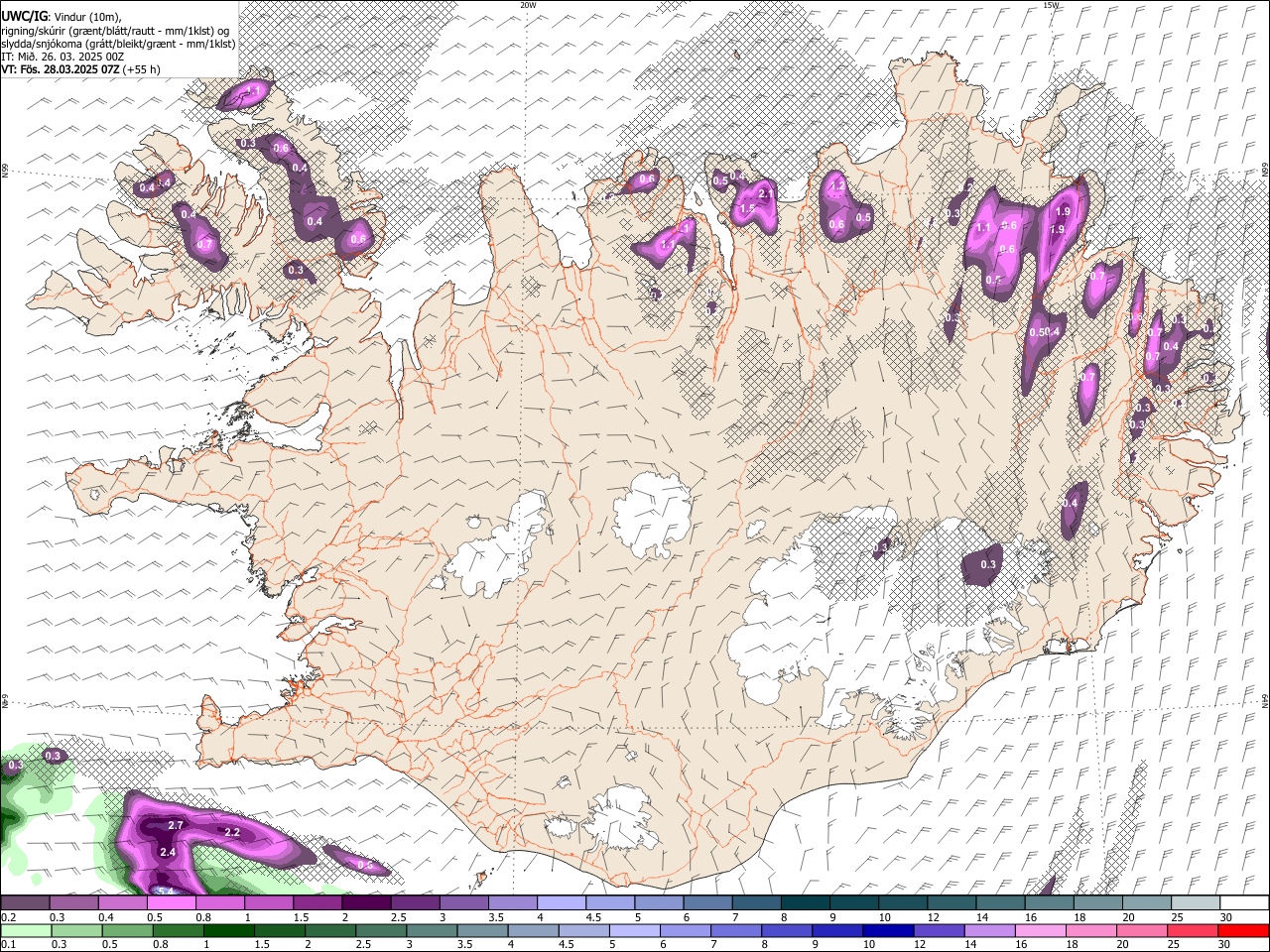This screenshot has height=952, width=1270.
Task: Click tick label 0.1 under lower legend
Action: click(9, 944)
